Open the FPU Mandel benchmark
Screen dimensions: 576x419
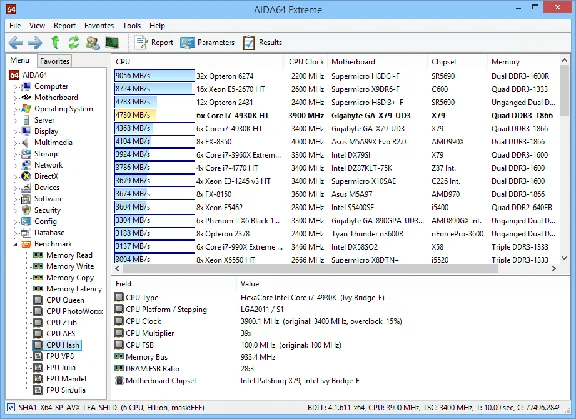click(x=60, y=379)
